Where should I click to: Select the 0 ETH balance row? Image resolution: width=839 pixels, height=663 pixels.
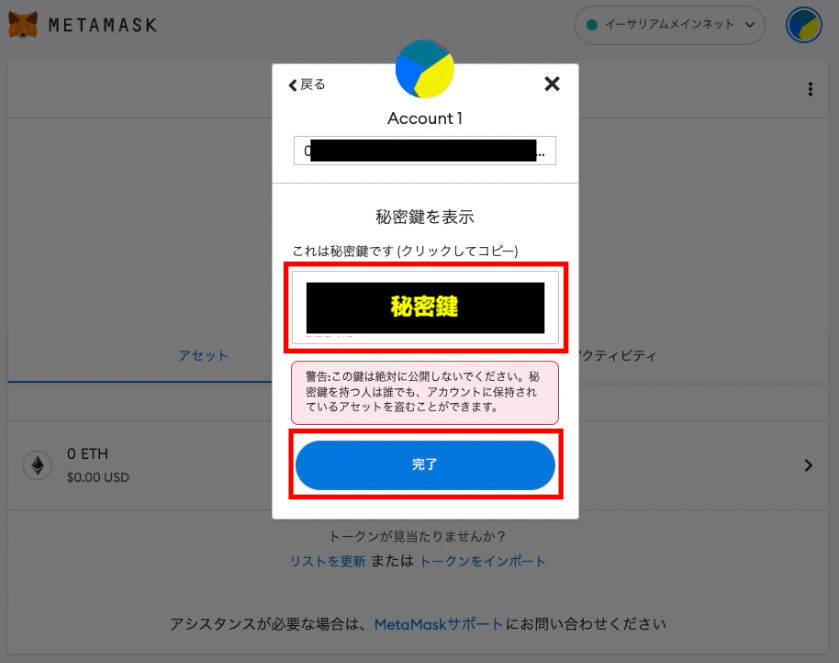click(418, 465)
